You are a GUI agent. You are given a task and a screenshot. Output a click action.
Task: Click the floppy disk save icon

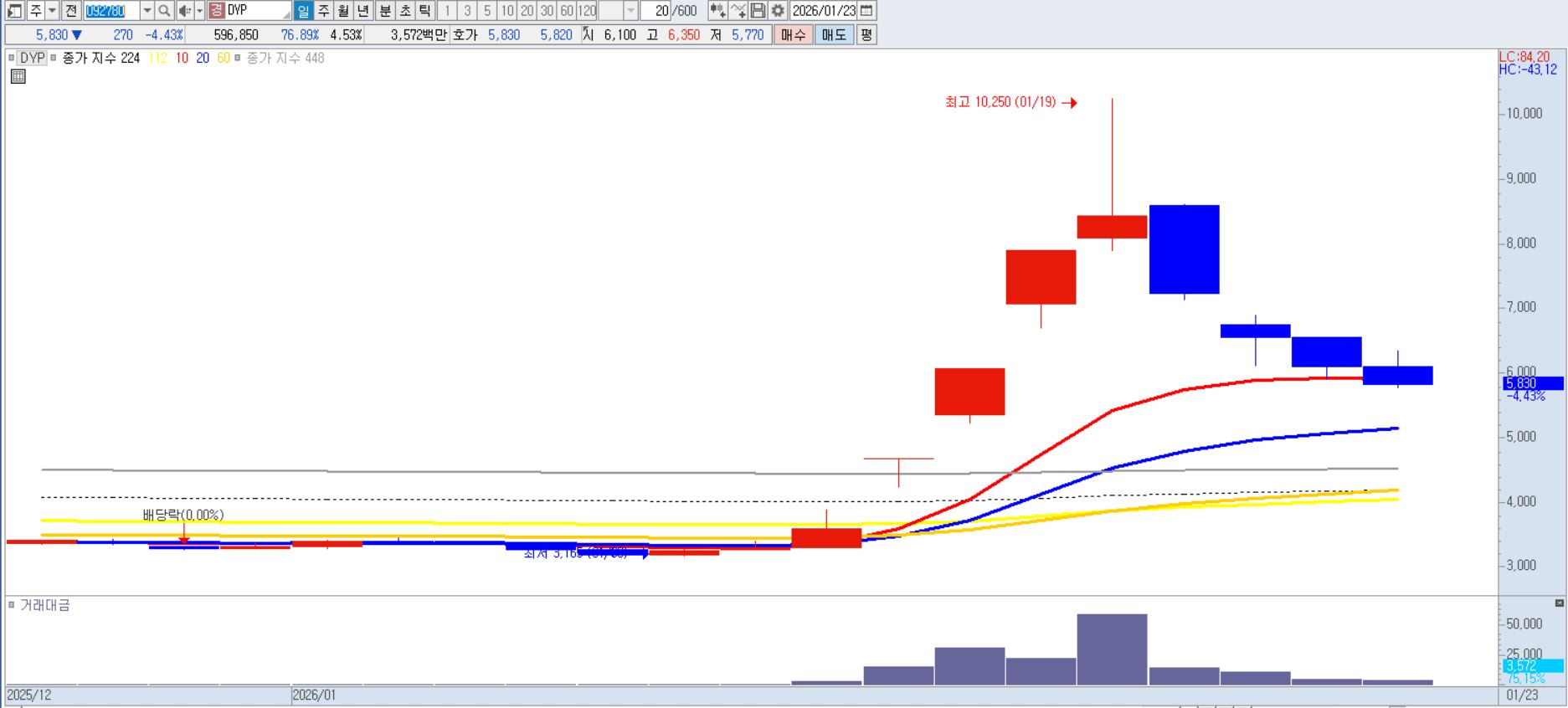(758, 11)
